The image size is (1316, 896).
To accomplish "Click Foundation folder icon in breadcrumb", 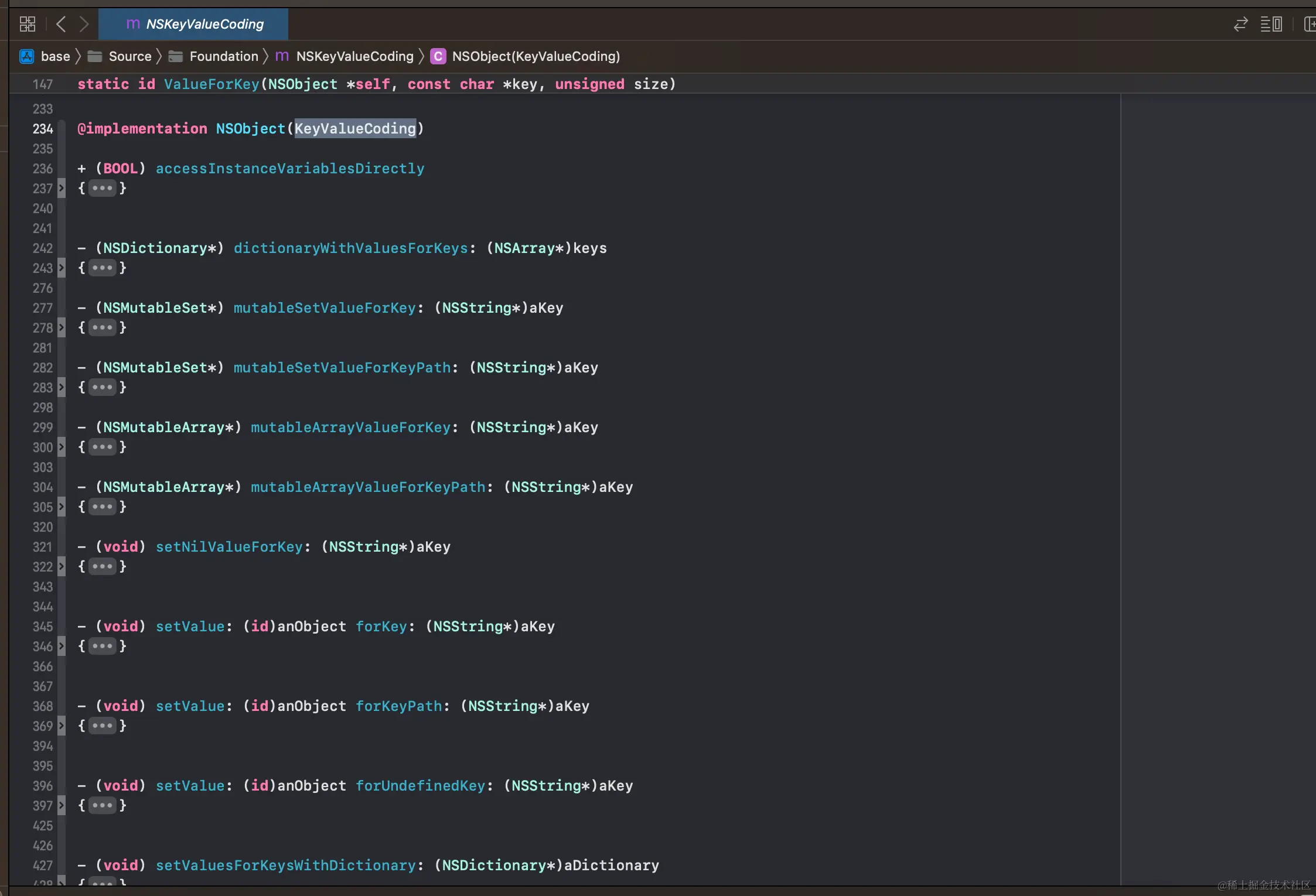I will click(x=175, y=56).
